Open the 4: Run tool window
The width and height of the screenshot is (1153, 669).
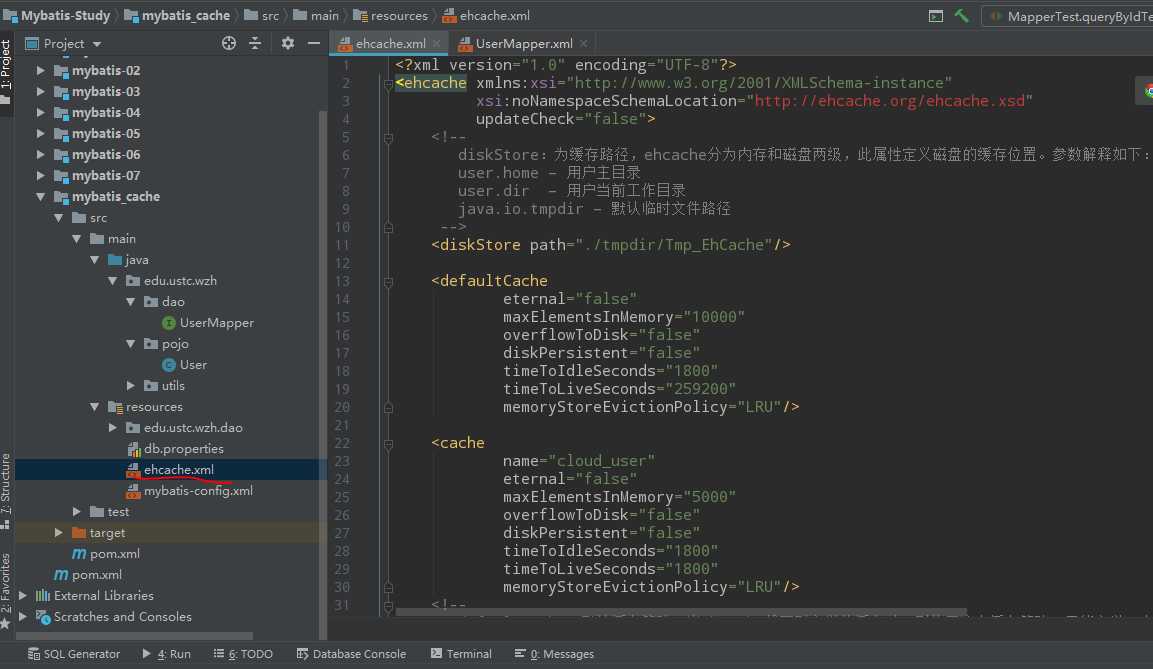tap(166, 654)
